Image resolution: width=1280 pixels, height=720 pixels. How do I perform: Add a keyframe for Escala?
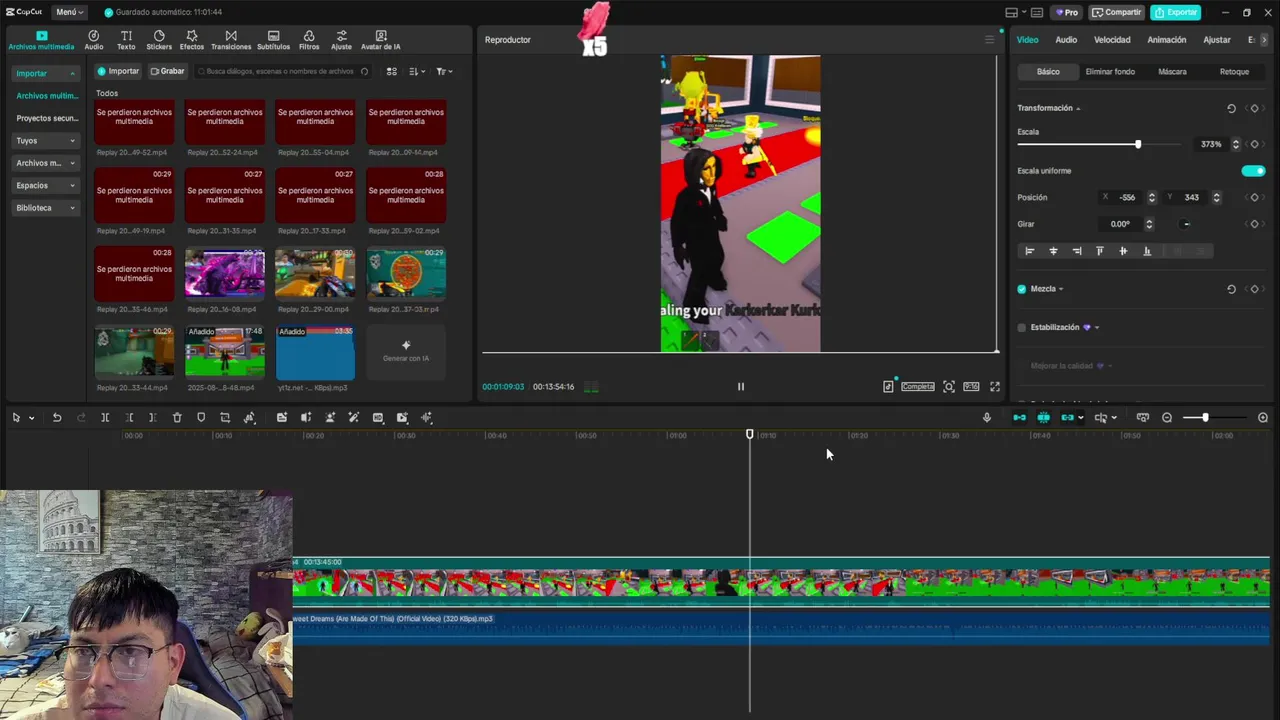[1254, 144]
